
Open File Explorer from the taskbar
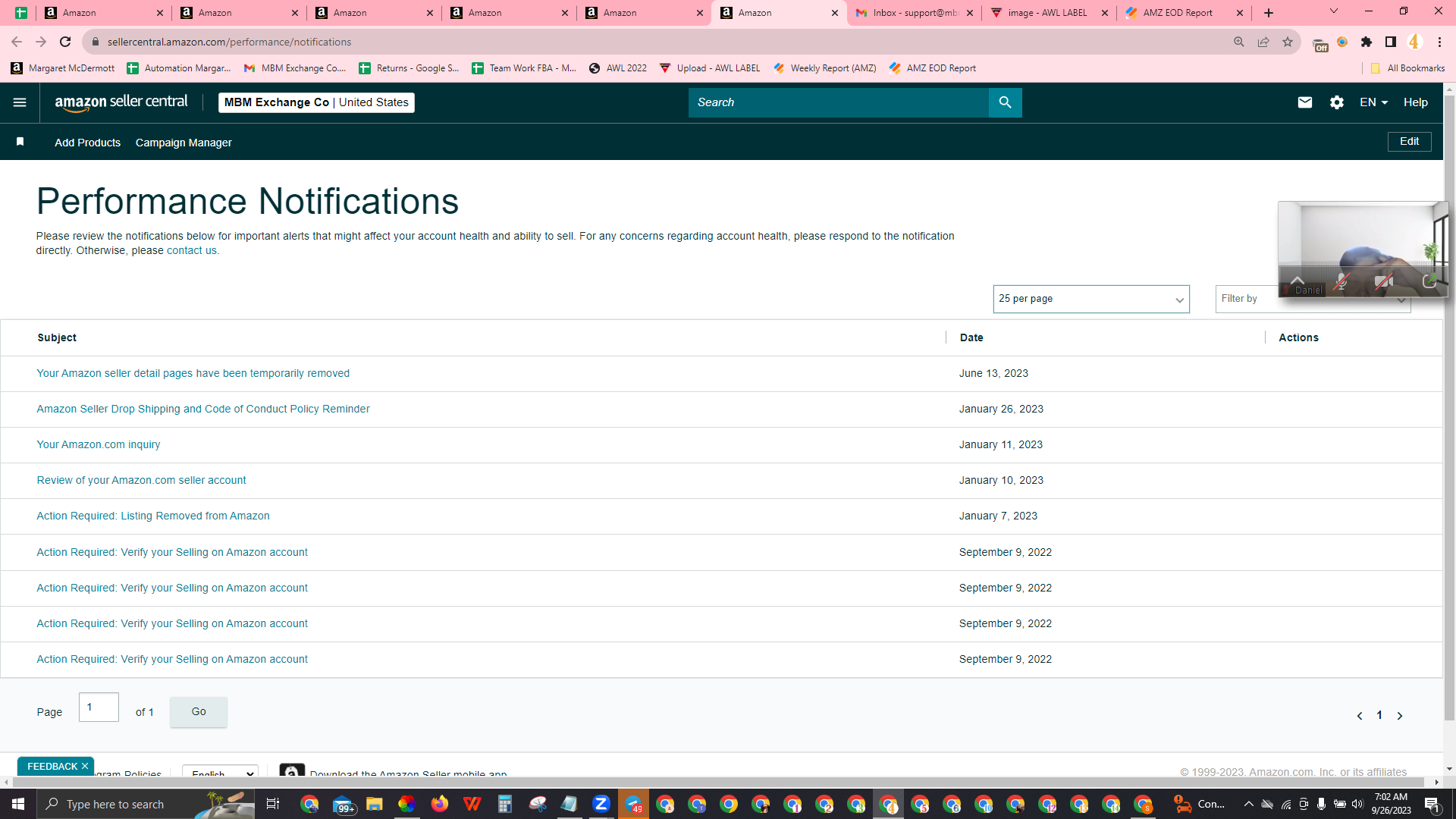tap(375, 804)
